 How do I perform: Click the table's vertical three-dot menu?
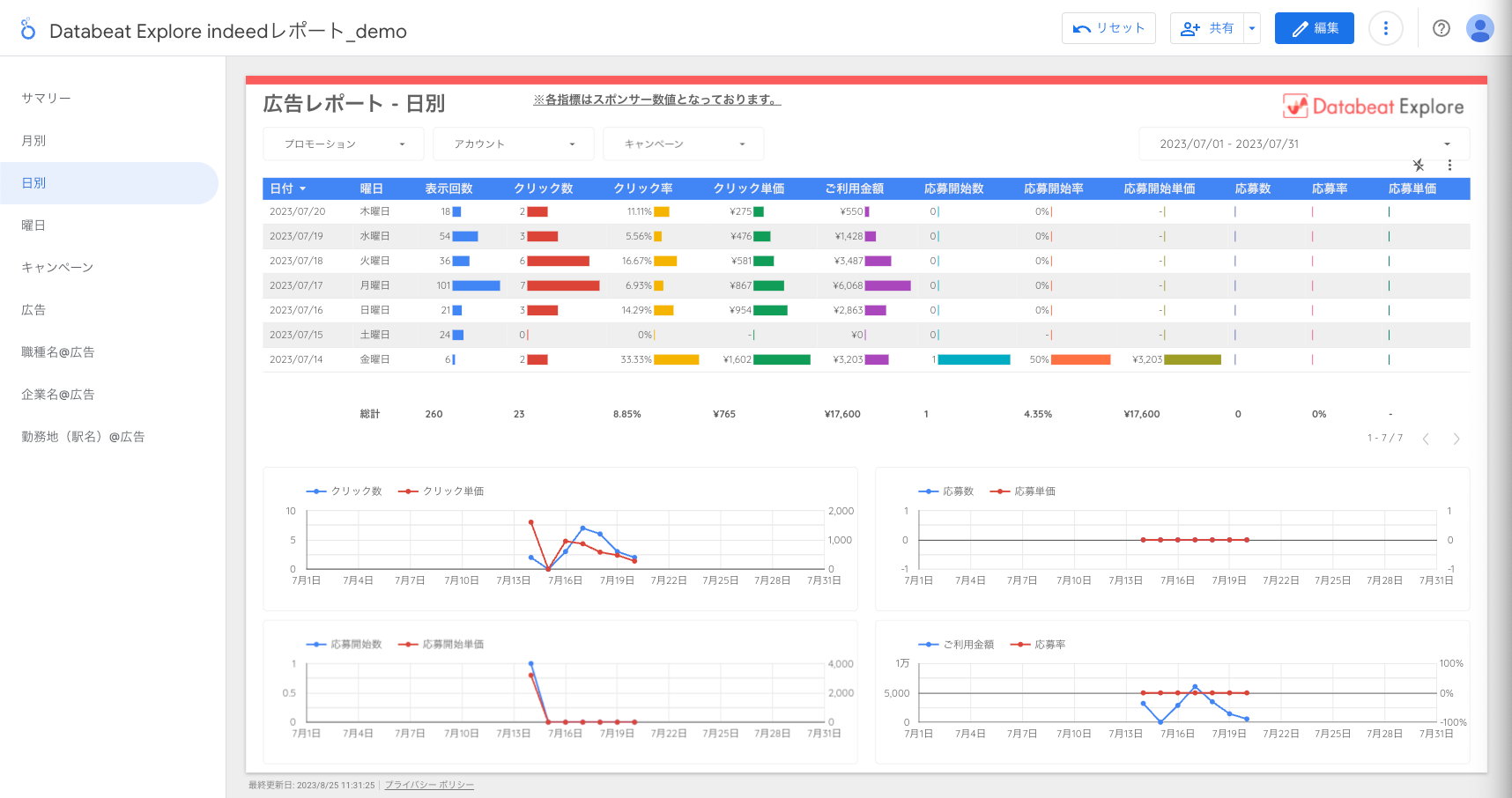coord(1449,166)
